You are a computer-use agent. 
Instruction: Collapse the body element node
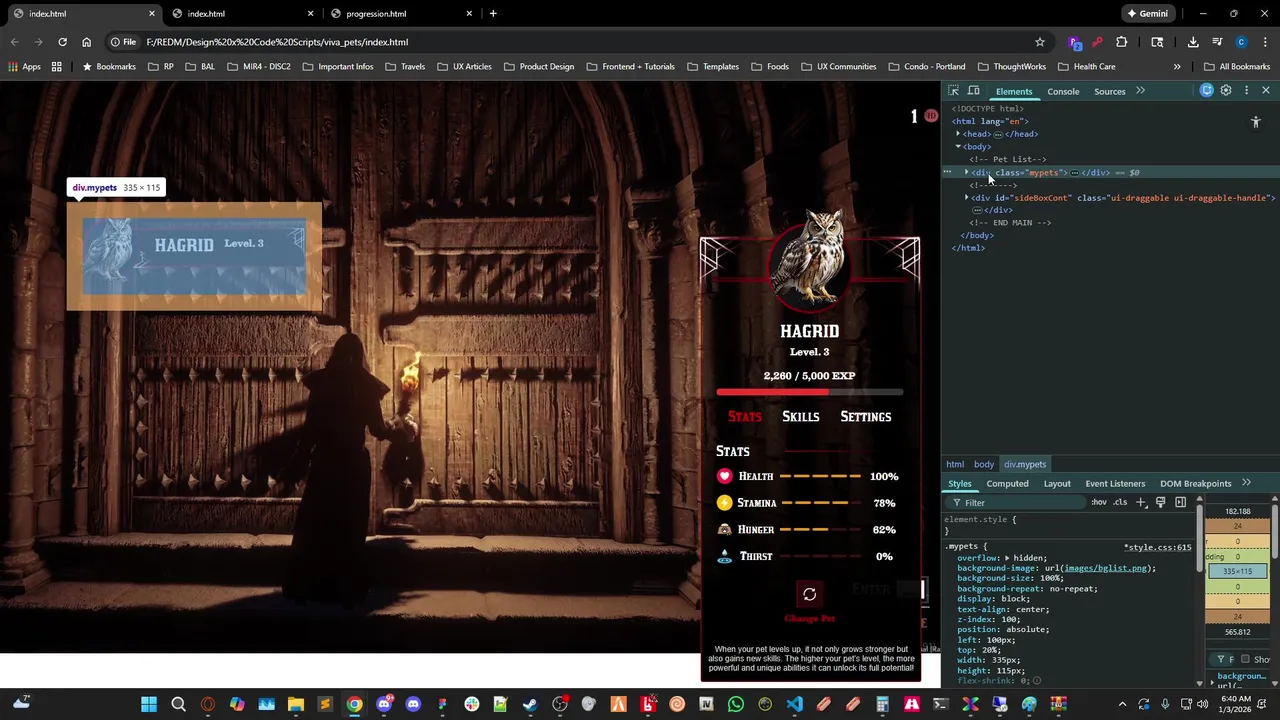(958, 147)
